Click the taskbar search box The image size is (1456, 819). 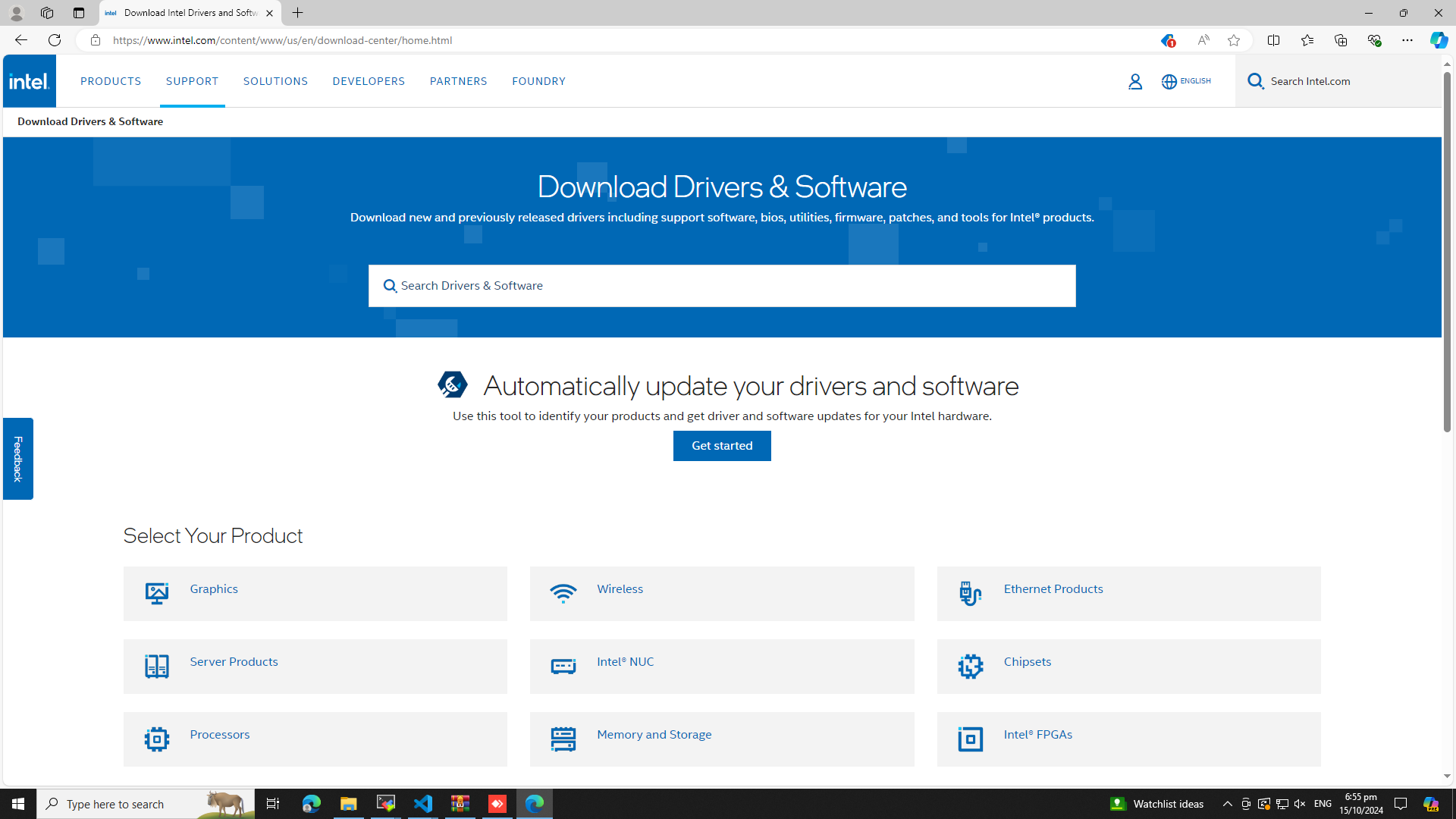pos(146,804)
